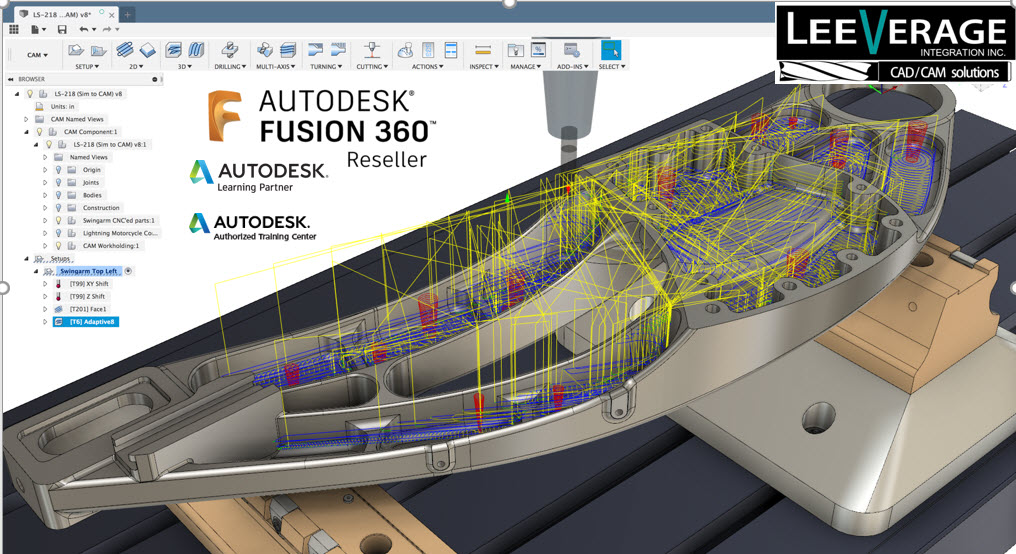Toggle visibility bulb of LS-218 root

pyautogui.click(x=30, y=93)
